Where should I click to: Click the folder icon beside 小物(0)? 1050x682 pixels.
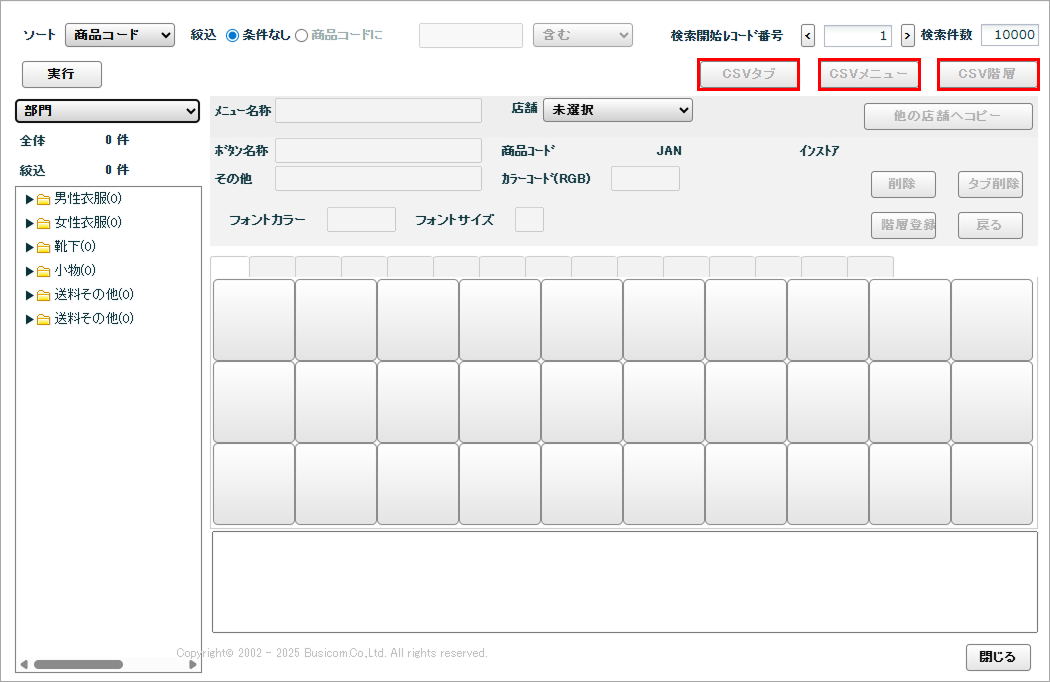pos(44,271)
